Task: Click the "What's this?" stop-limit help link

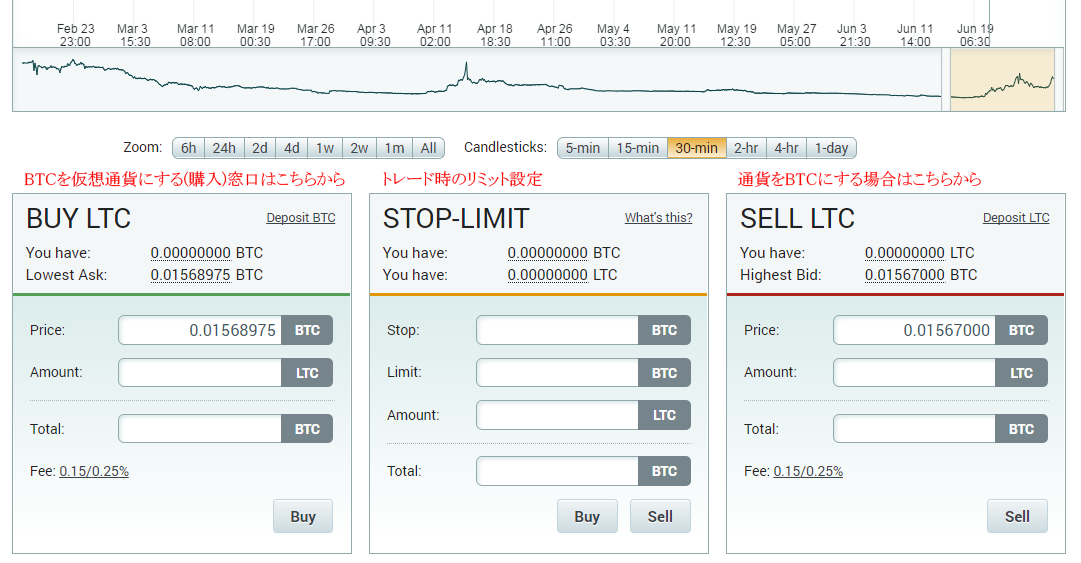Action: [x=658, y=218]
